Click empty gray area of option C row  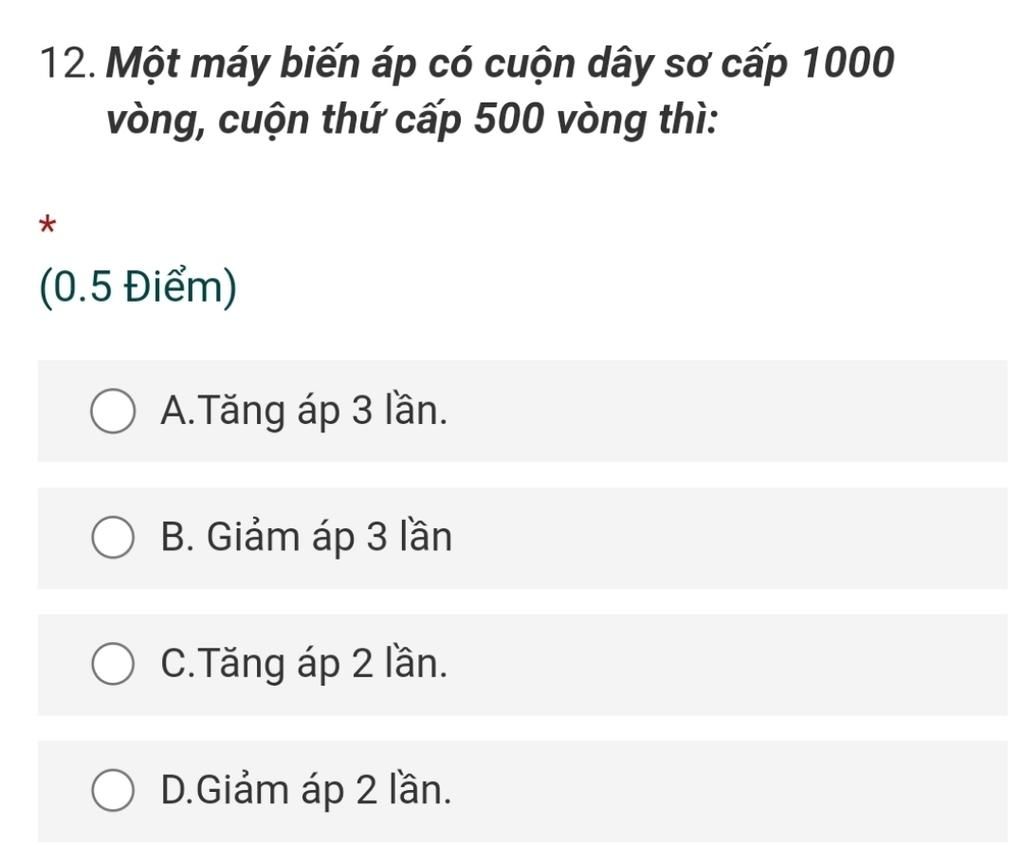click(725, 663)
